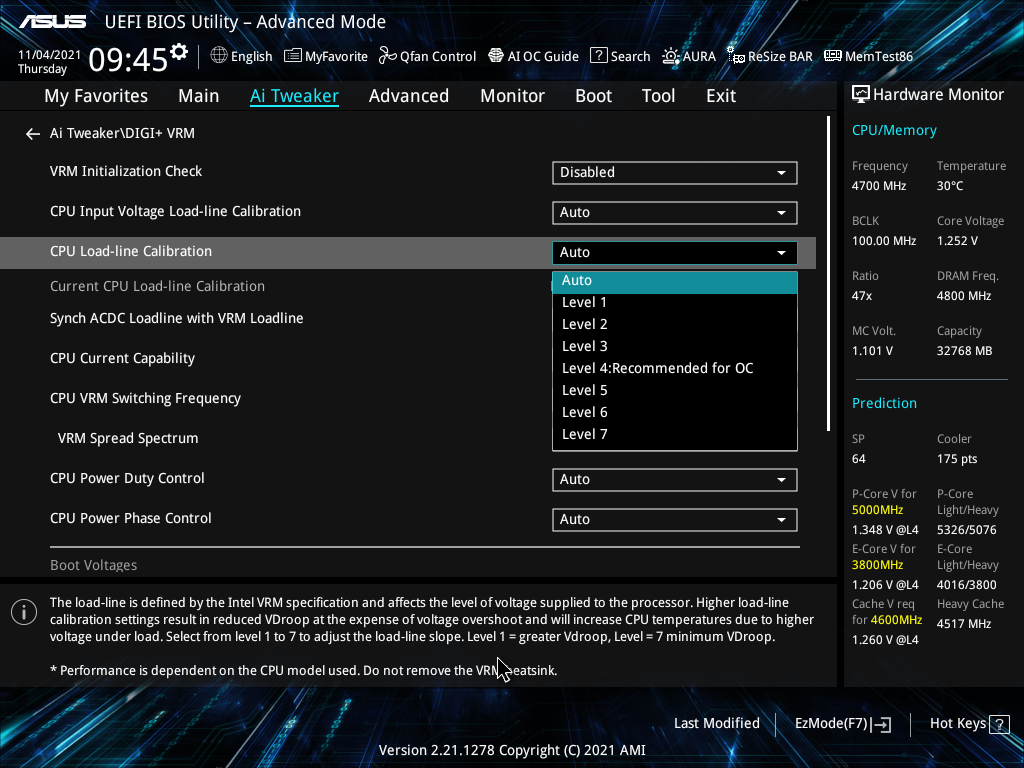Click the Hardware Monitor screen icon

coord(861,95)
